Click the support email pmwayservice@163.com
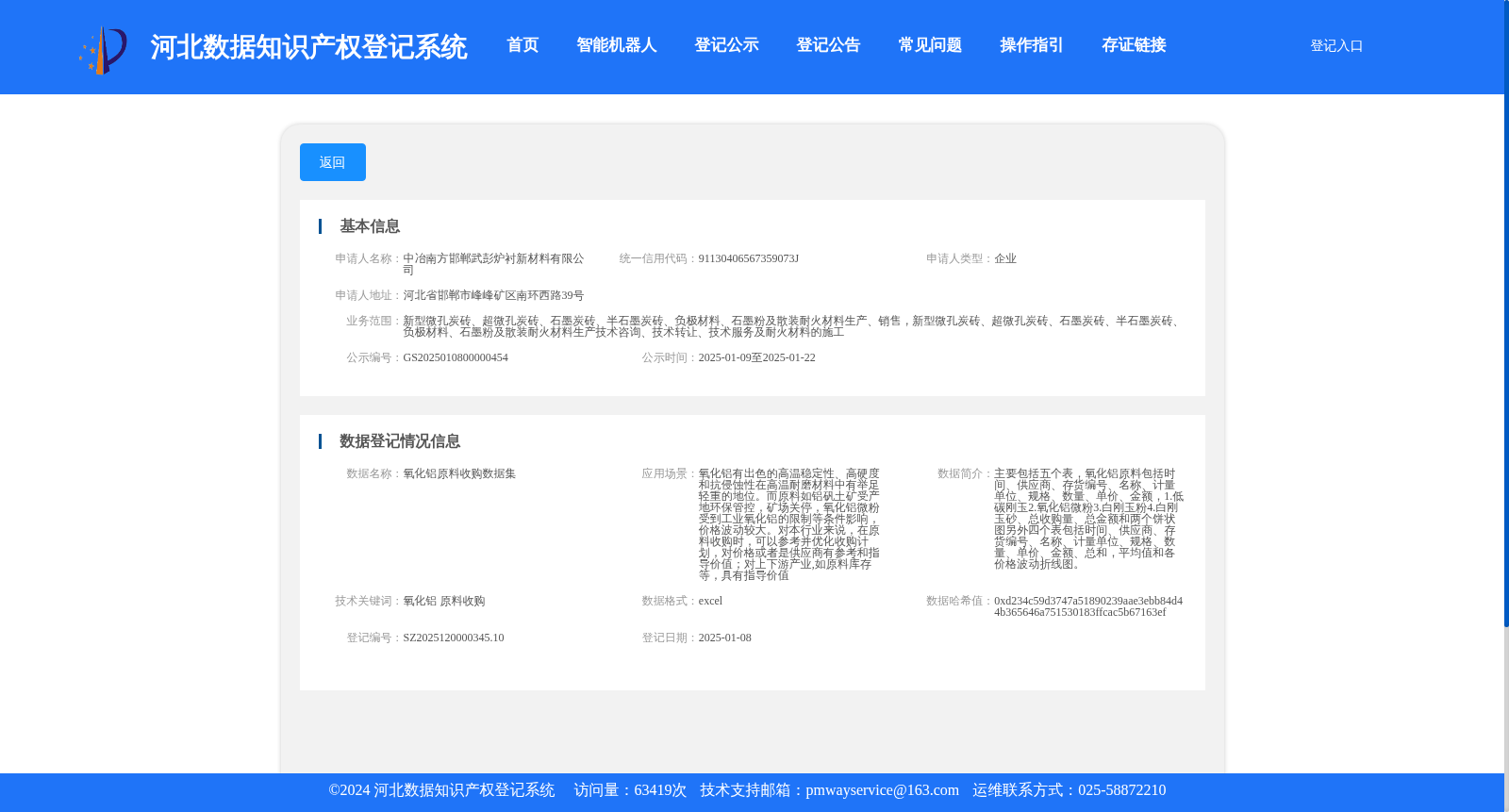Viewport: 1509px width, 812px height. pyautogui.click(x=882, y=790)
